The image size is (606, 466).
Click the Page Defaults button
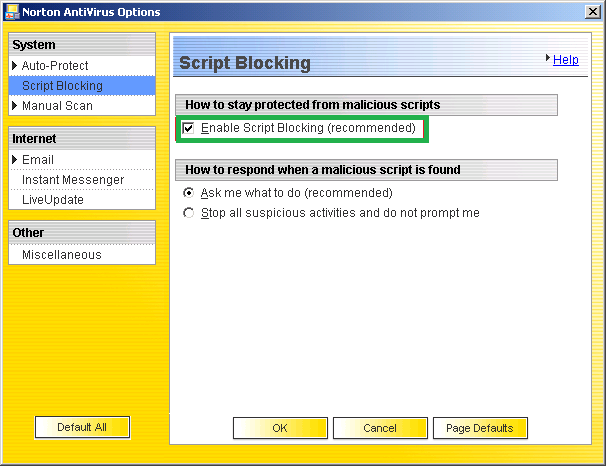(x=480, y=428)
